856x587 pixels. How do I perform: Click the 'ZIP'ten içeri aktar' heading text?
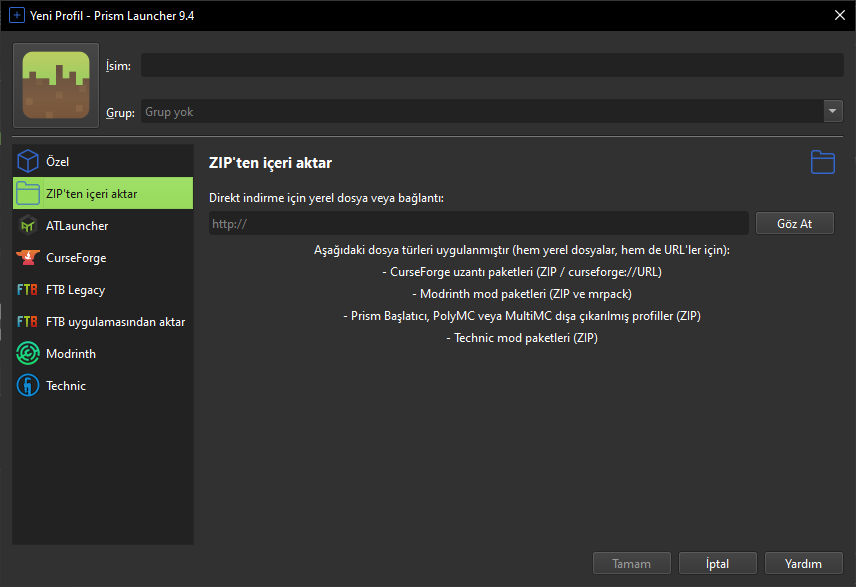click(x=270, y=163)
